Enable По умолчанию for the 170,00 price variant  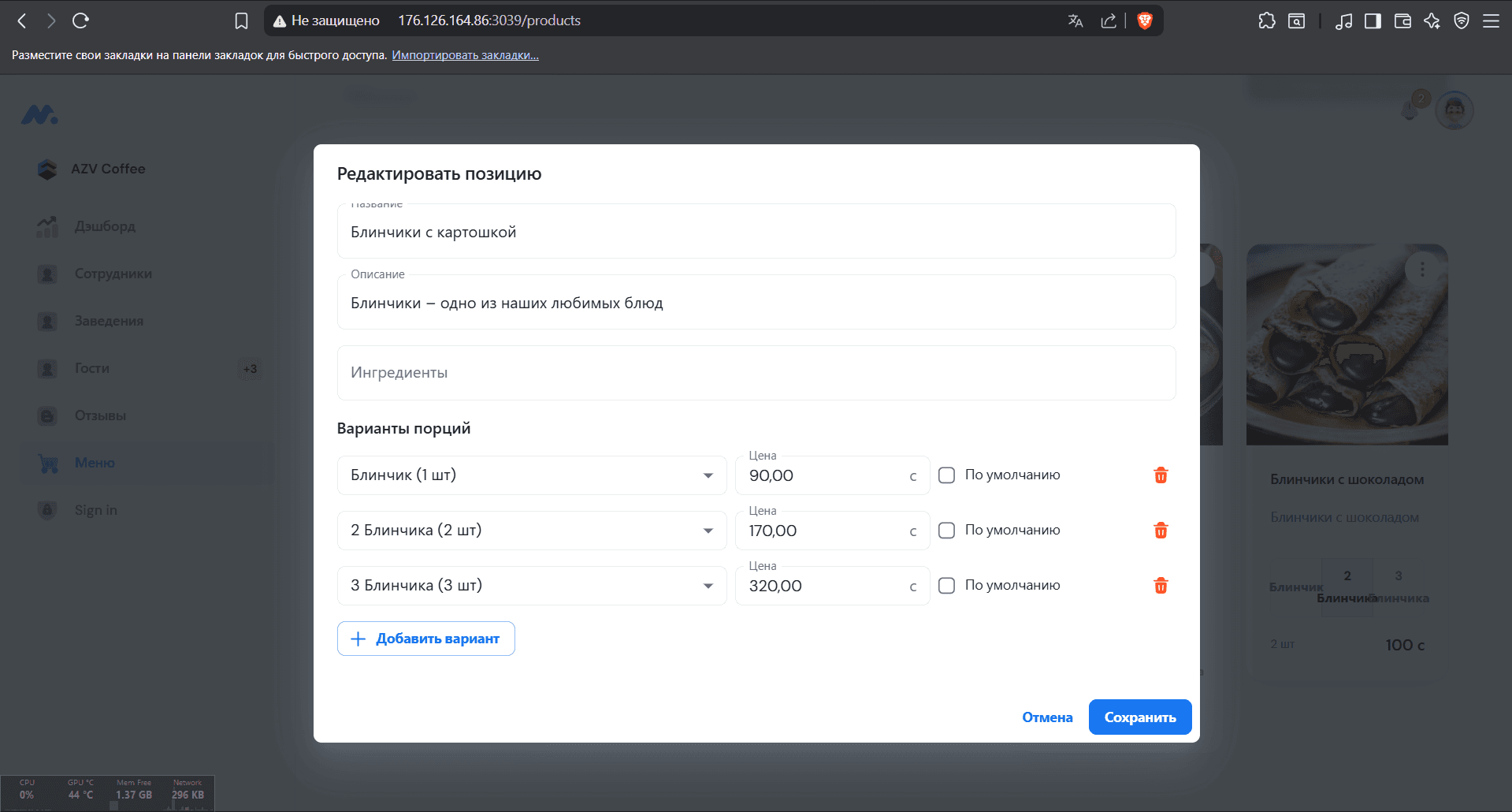click(x=946, y=530)
